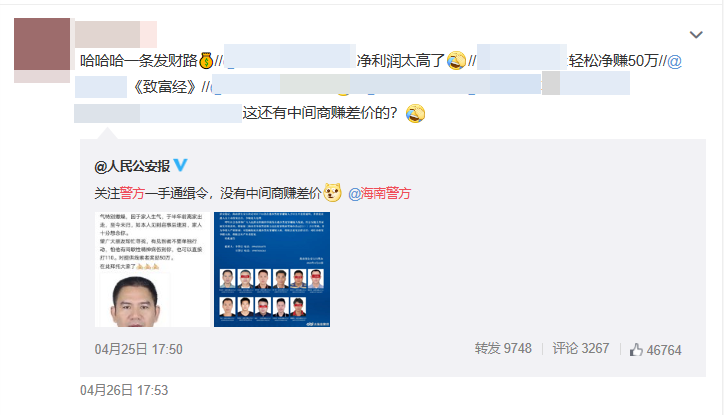Open repost timestamp 04月26日 17:53
This screenshot has height=415, width=724.
tap(124, 391)
